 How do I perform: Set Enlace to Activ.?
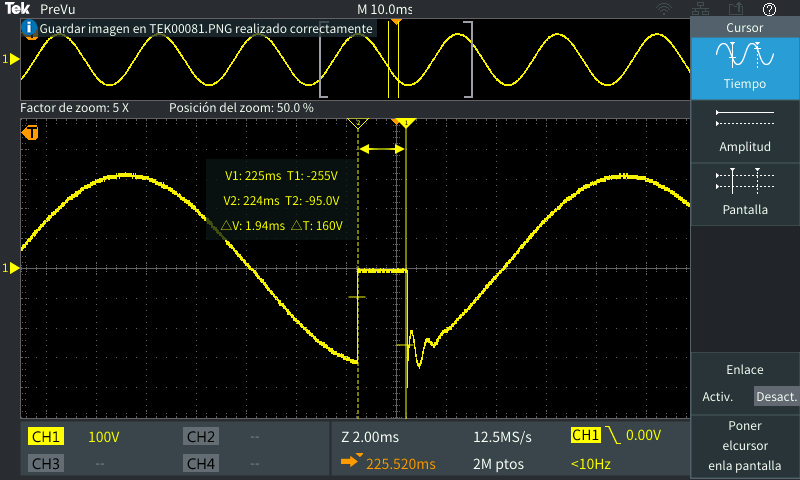pos(717,397)
